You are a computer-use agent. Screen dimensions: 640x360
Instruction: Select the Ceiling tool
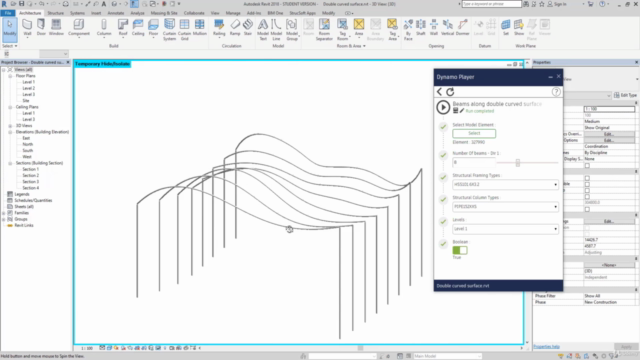click(x=138, y=28)
